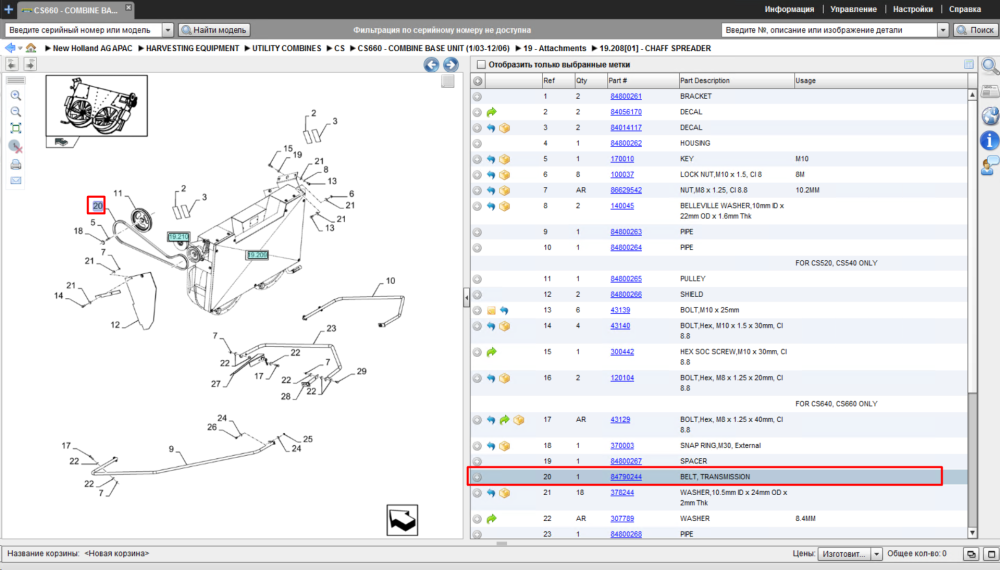The height and width of the screenshot is (570, 1000).
Task: Toggle the add circle on BRACKET row
Action: 478,97
